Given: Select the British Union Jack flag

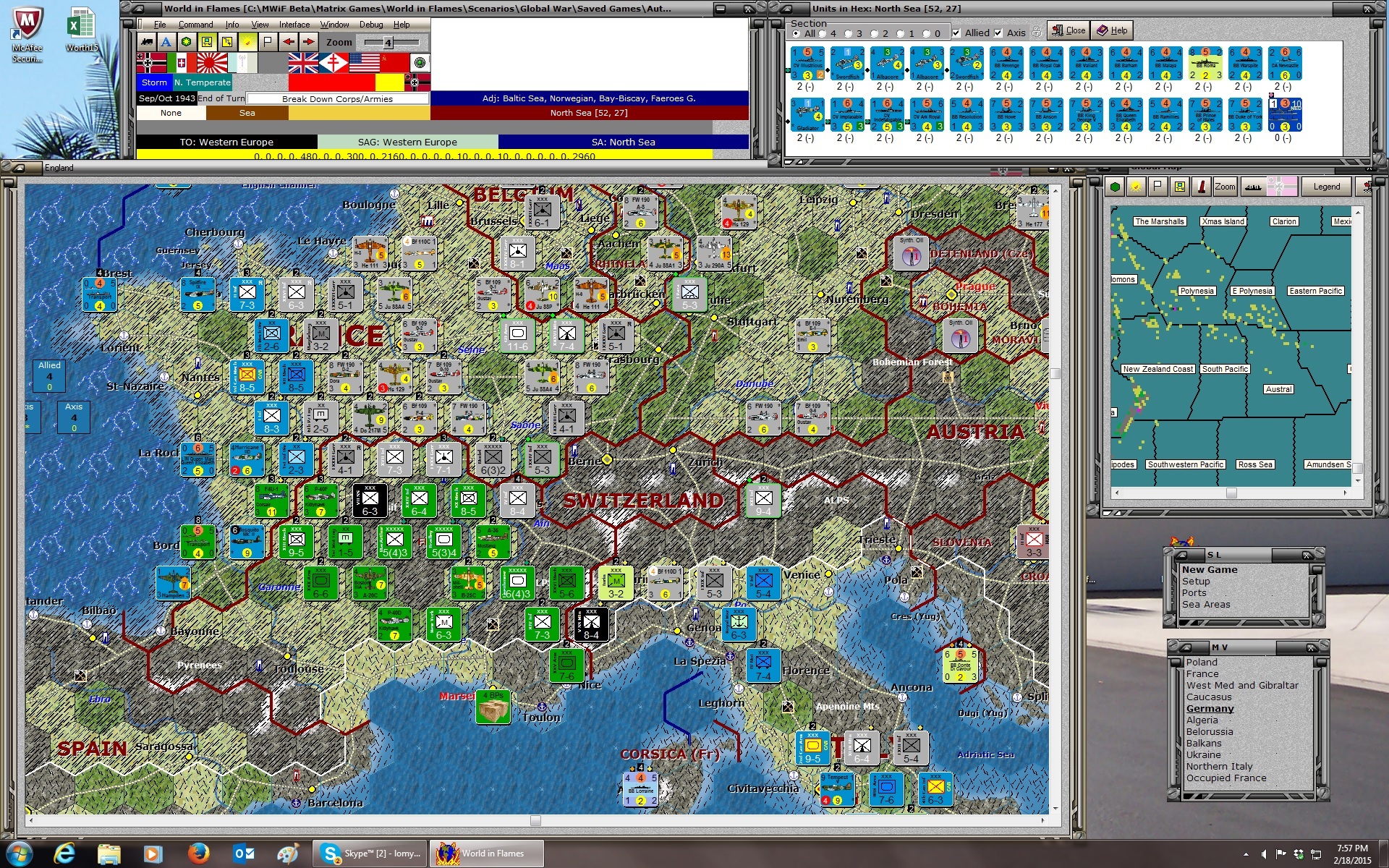Looking at the screenshot, I should coord(303,63).
